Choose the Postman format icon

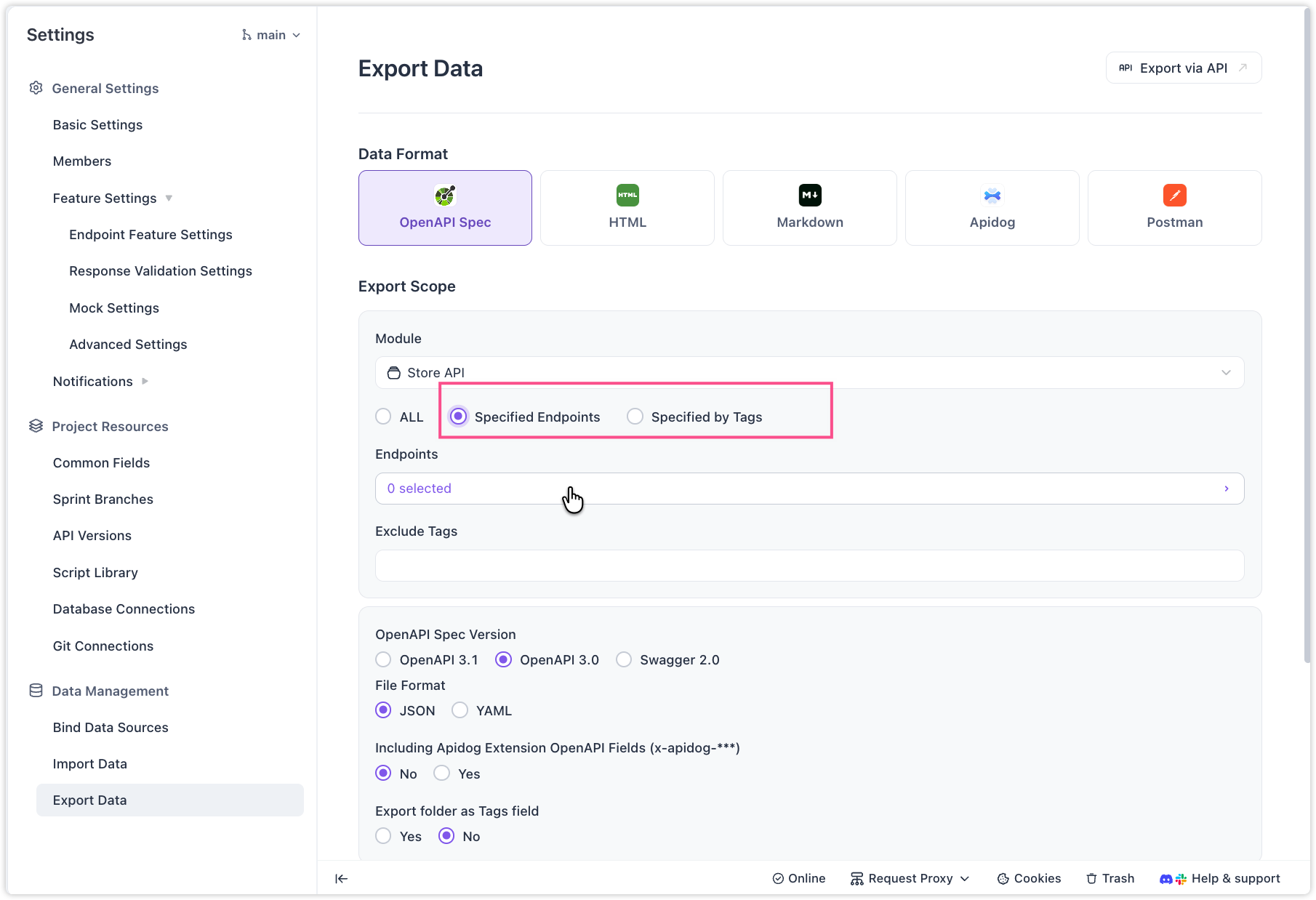pyautogui.click(x=1174, y=196)
